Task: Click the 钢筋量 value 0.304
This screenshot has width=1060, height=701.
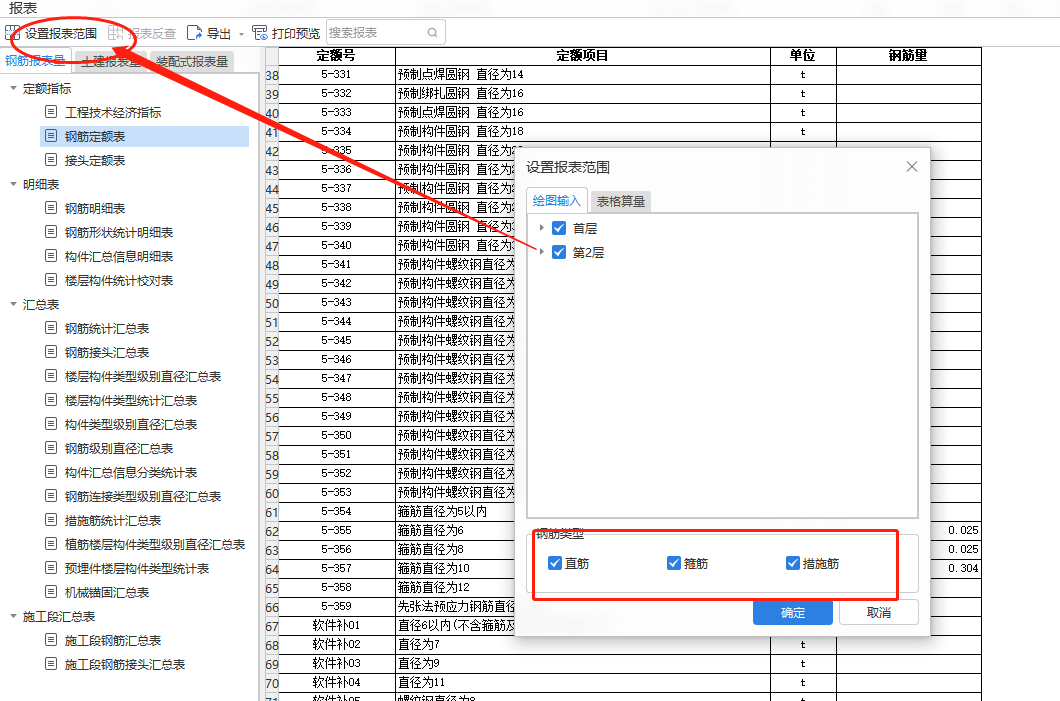Action: pyautogui.click(x=963, y=569)
